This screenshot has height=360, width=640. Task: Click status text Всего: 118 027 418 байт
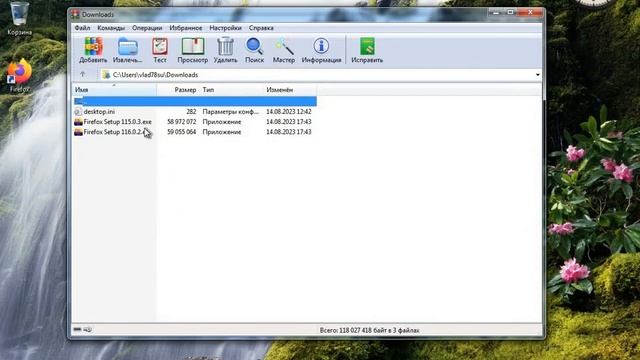[369, 330]
